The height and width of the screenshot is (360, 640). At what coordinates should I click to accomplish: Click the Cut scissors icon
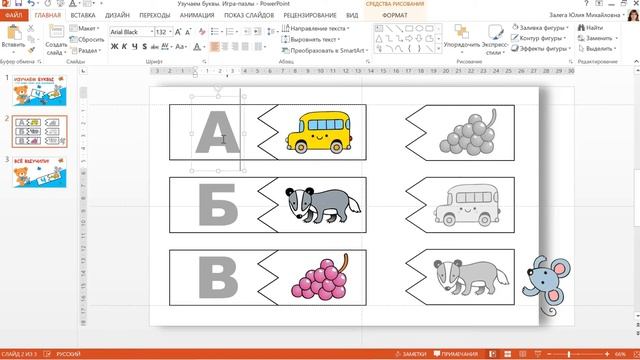[x=31, y=29]
